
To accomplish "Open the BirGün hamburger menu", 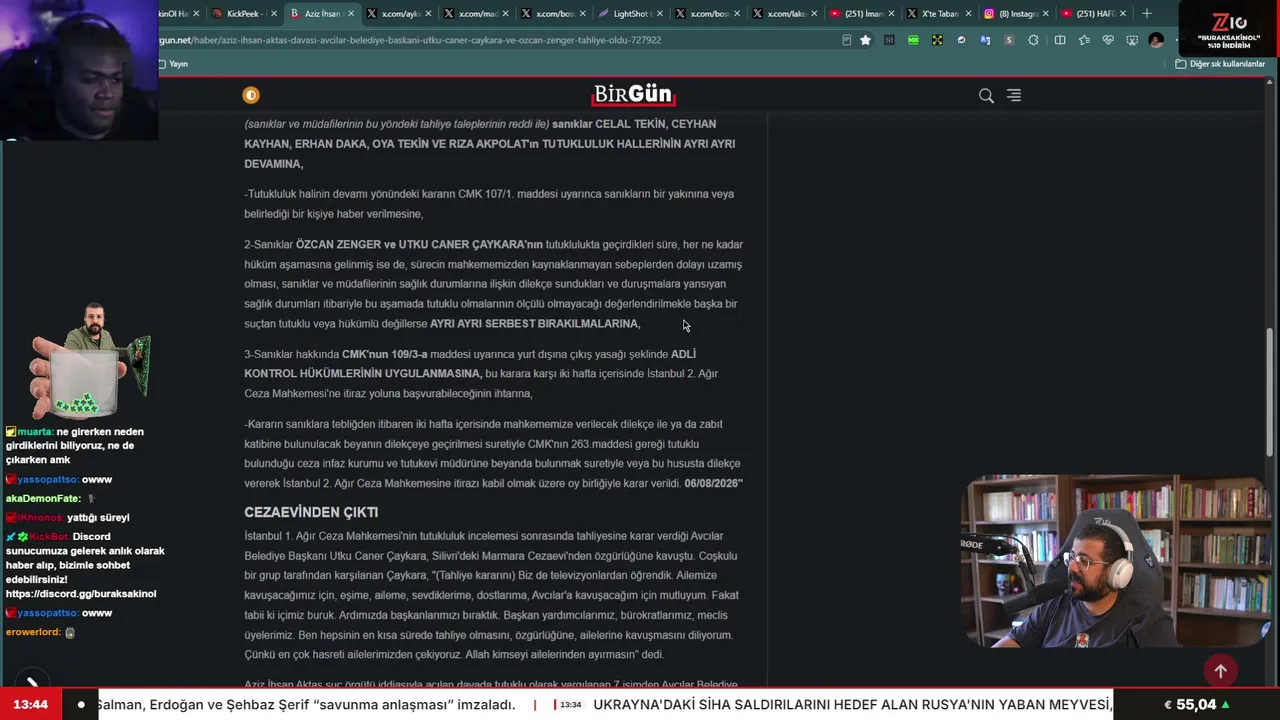I will (1014, 95).
